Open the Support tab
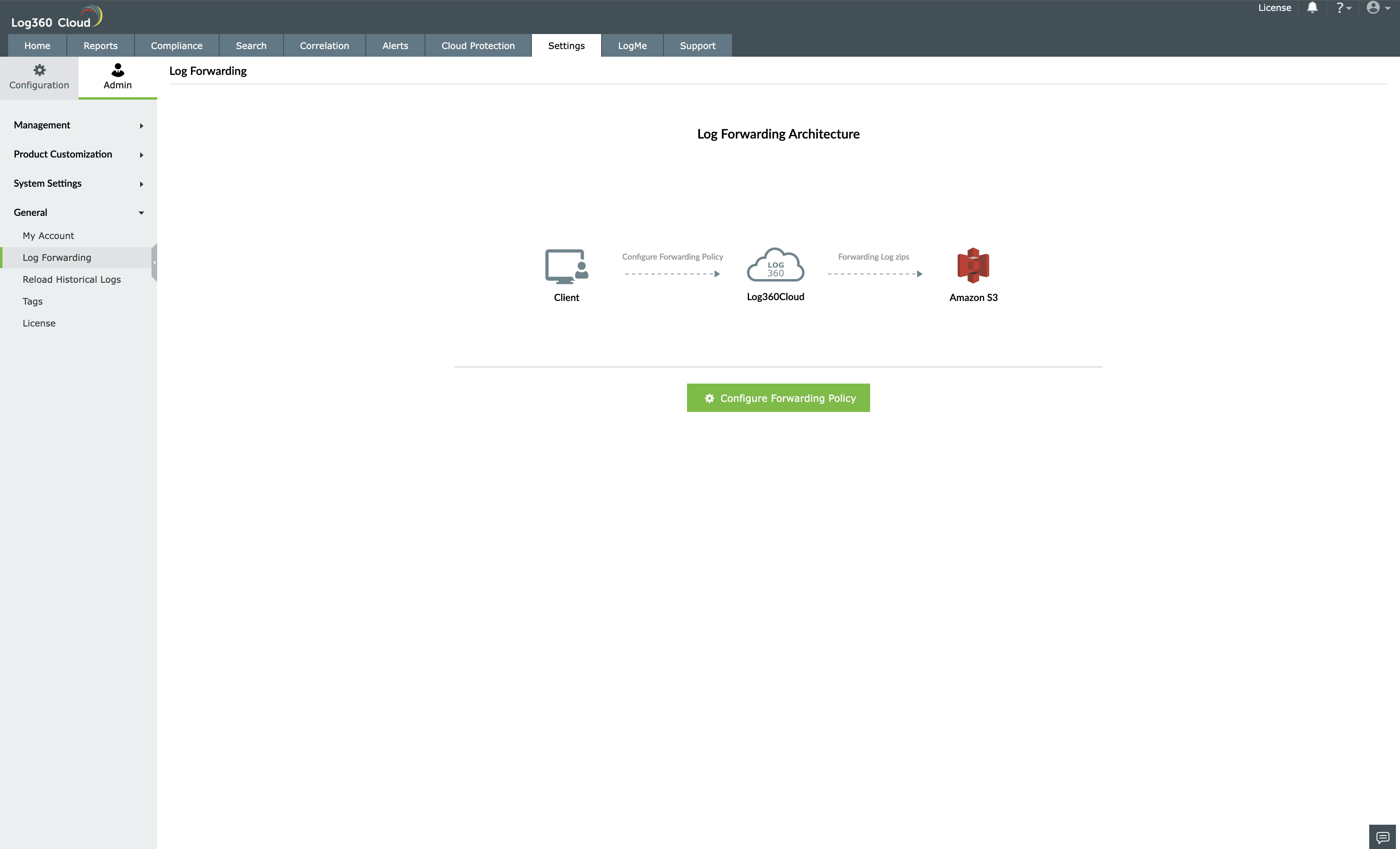Screen dimensions: 1400x849 (698, 45)
